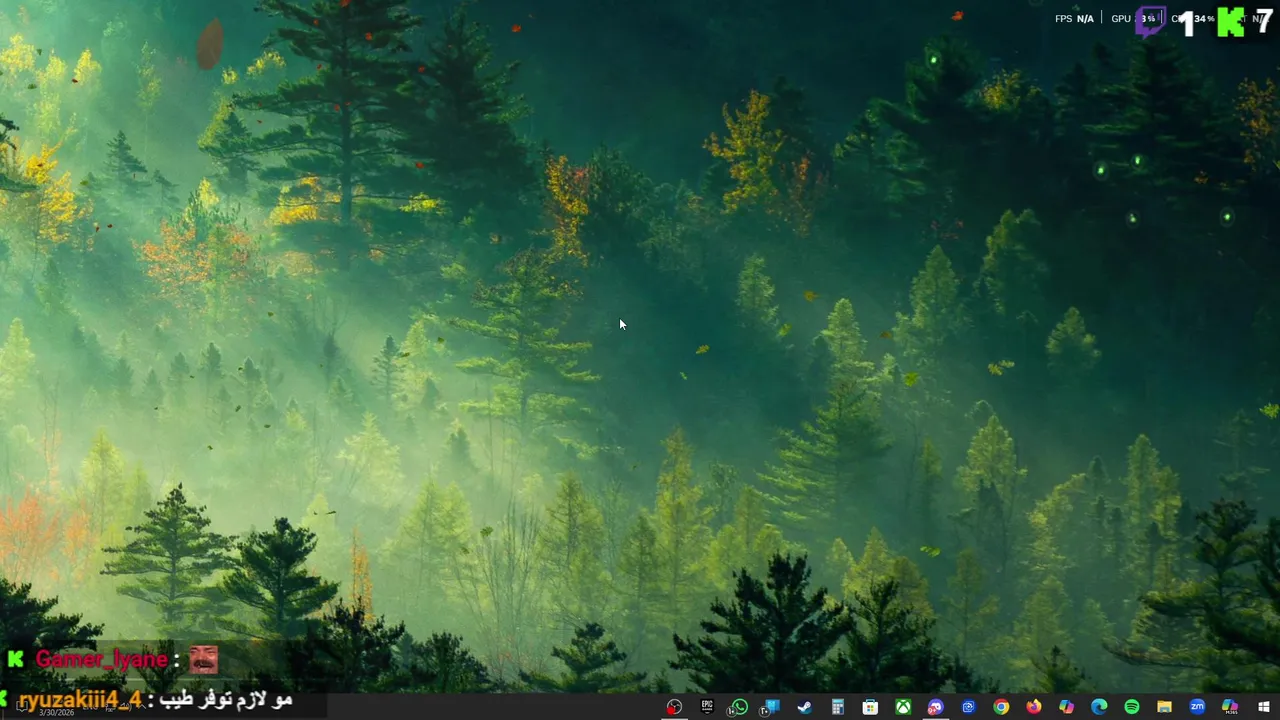The height and width of the screenshot is (720, 1280).
Task: Switch to Discord in the taskbar
Action: pyautogui.click(x=935, y=707)
